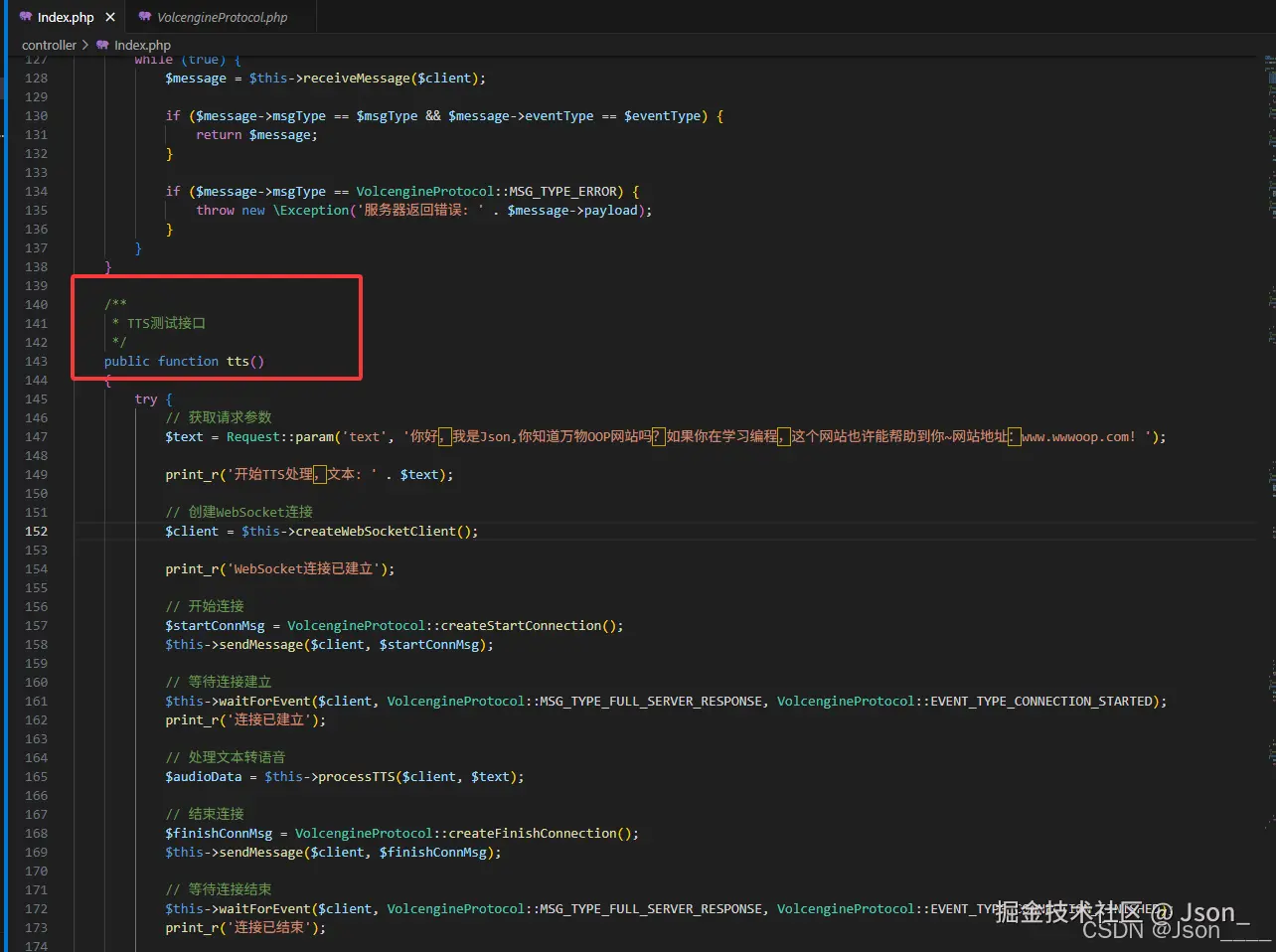1276x952 pixels.
Task: Click the '// 创建WebSocket连接' comment
Action: [x=239, y=512]
